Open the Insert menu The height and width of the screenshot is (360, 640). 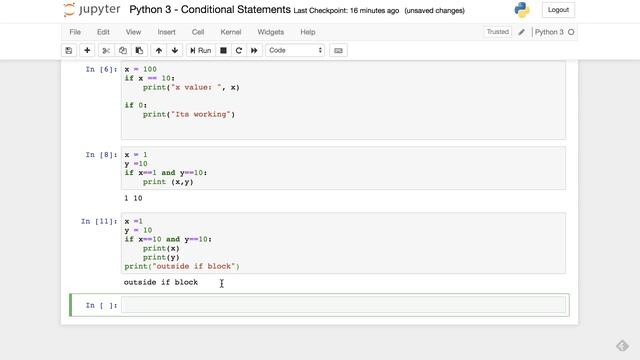[166, 32]
